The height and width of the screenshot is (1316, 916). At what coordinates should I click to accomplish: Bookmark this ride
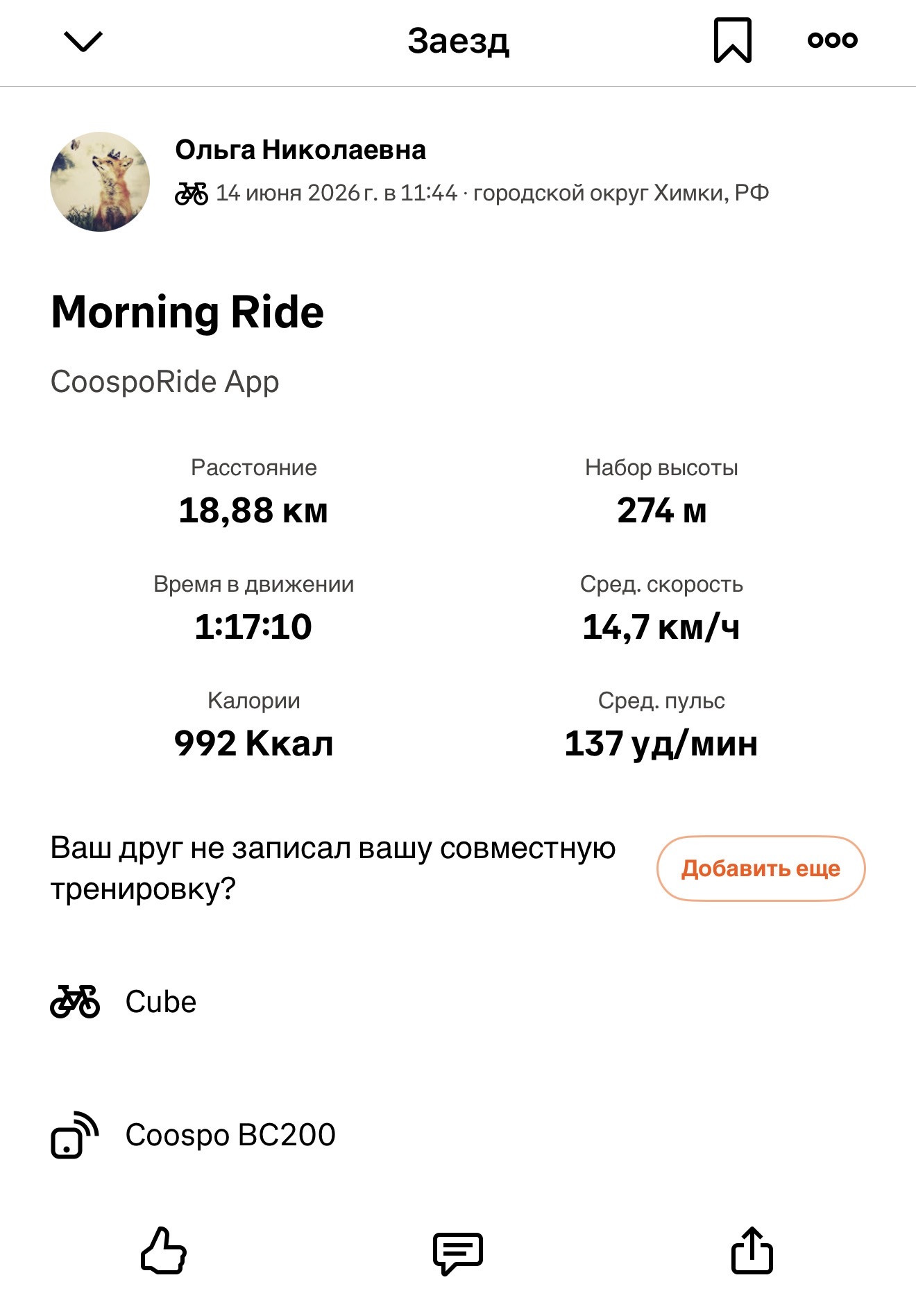733,40
